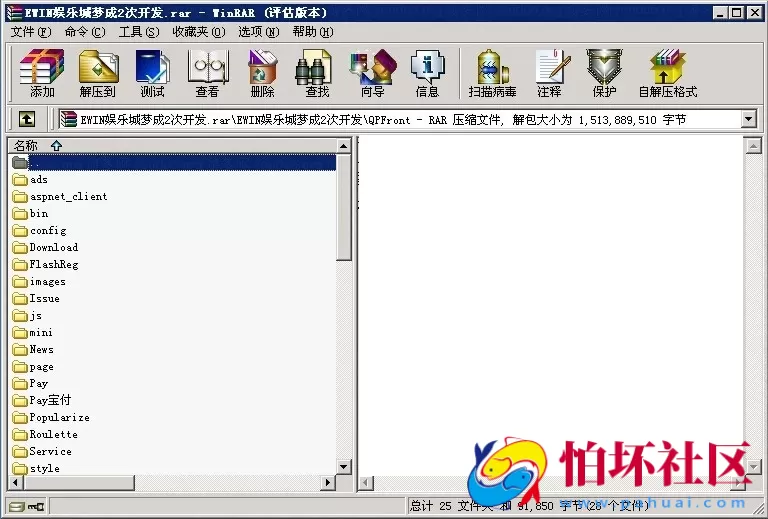Click the 解压到 (Extract To) icon
Screen dimensions: 768x519
tap(98, 73)
